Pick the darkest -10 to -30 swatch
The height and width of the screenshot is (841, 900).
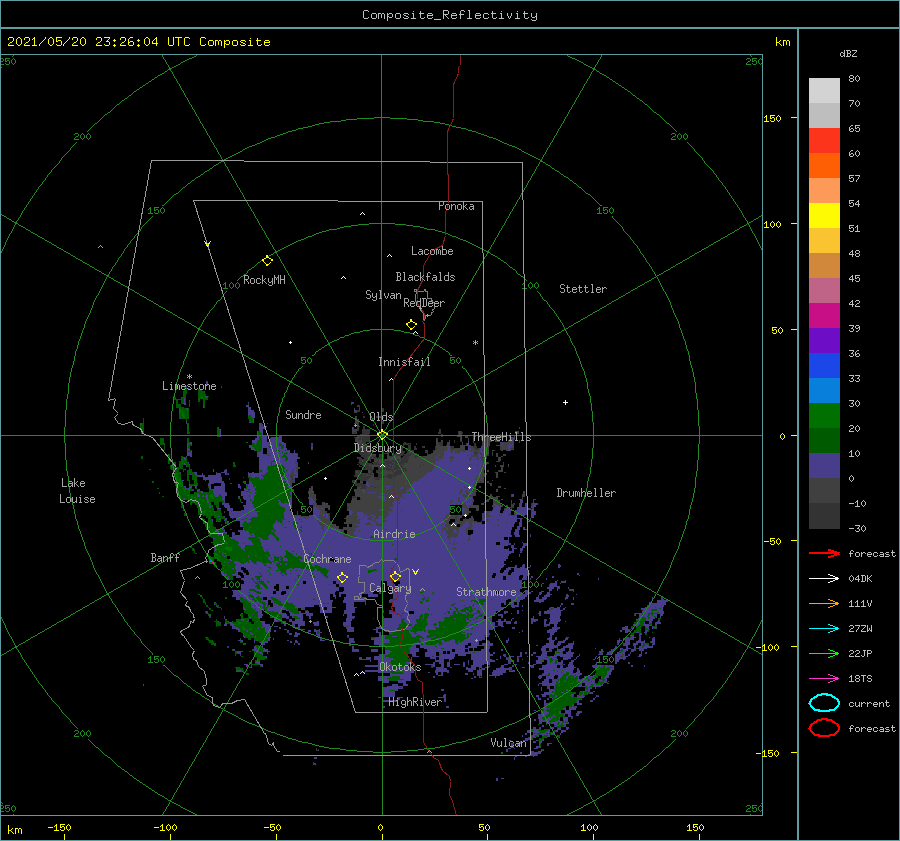(824, 516)
